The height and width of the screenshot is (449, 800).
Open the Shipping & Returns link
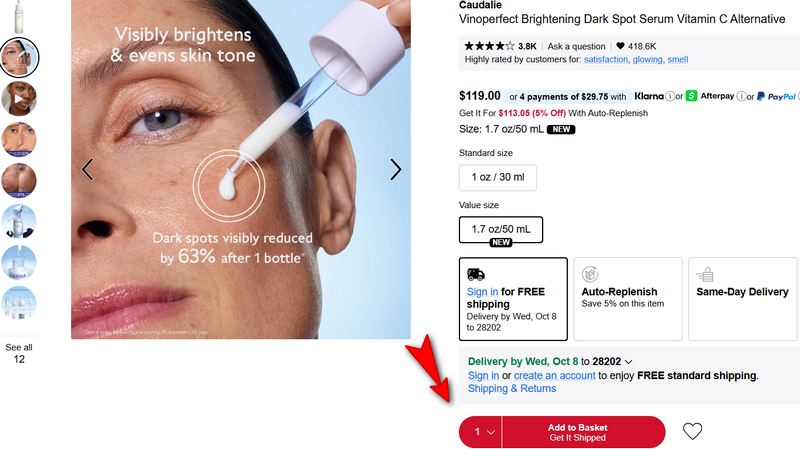pos(512,388)
